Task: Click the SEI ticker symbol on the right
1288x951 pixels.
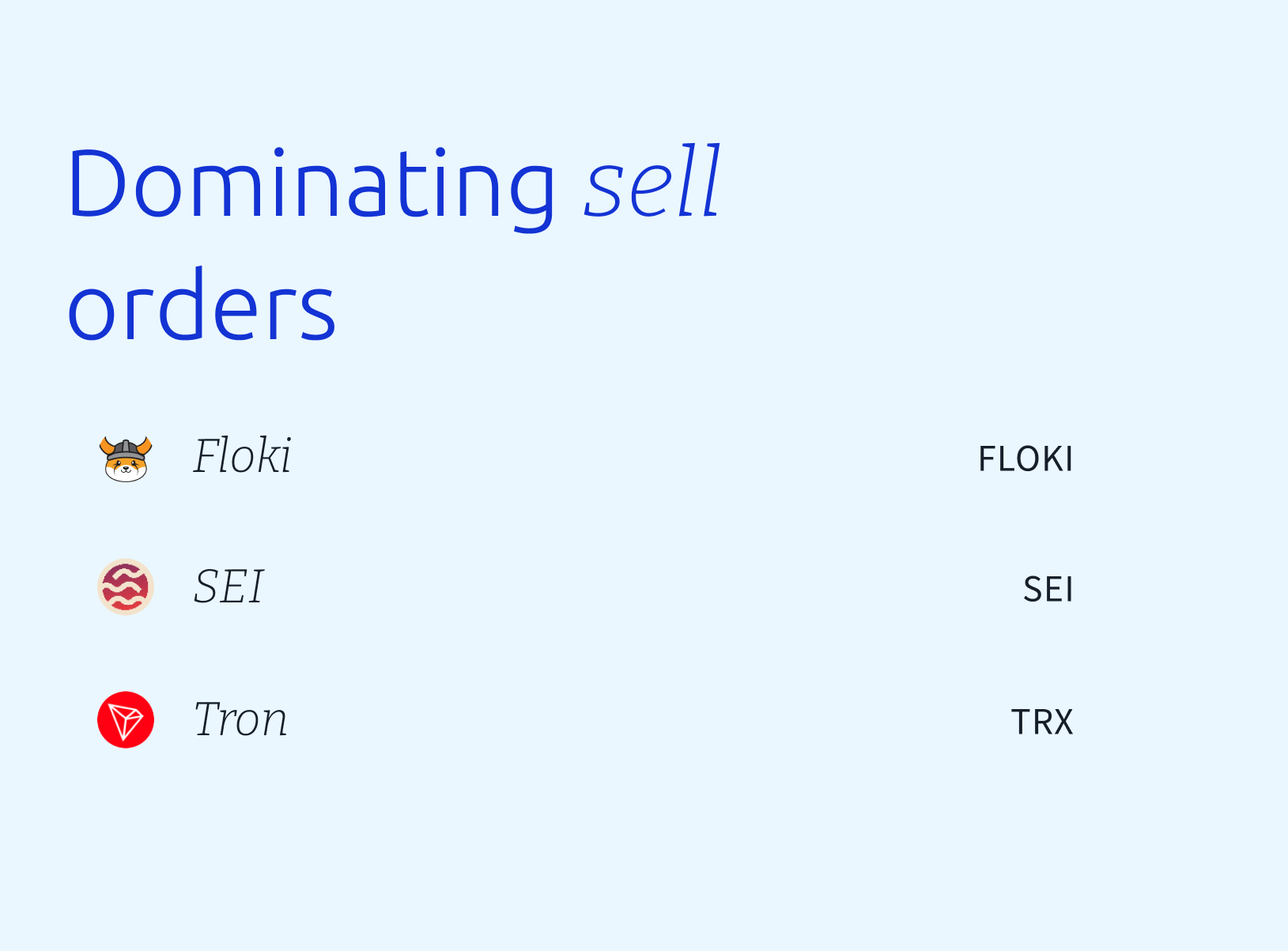Action: (1048, 590)
